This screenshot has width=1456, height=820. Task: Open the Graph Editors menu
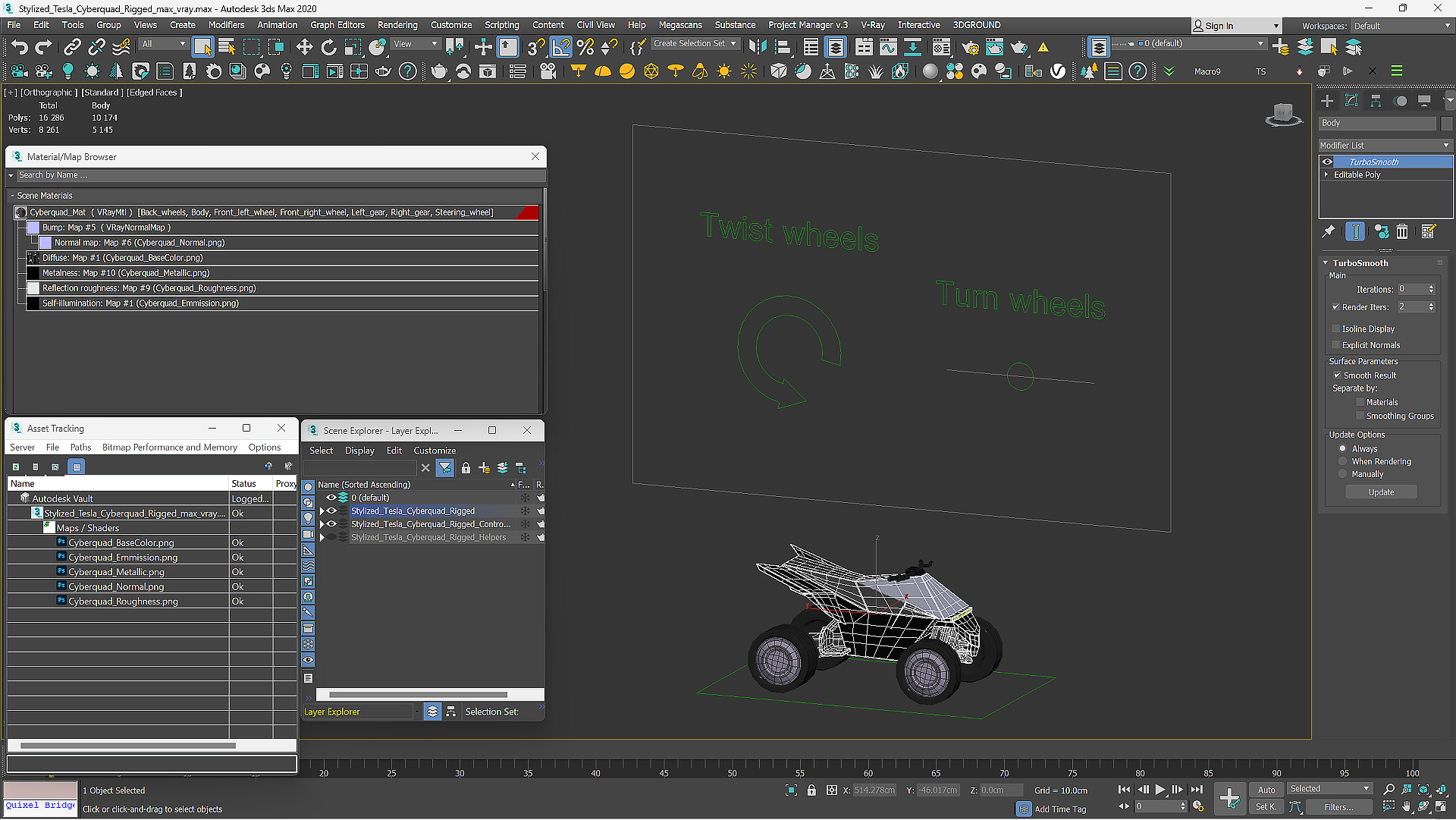click(337, 25)
